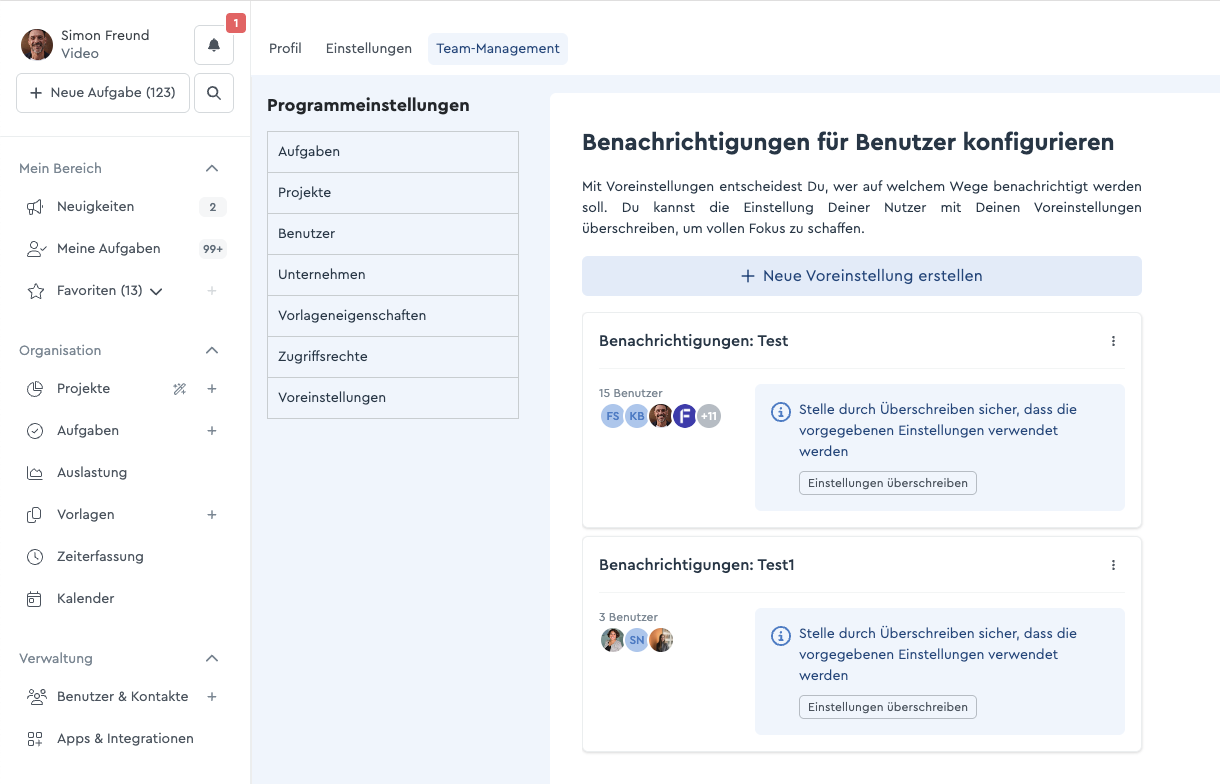The height and width of the screenshot is (784, 1220).
Task: Click the faded plus next to Favoriten
Action: [x=212, y=291]
